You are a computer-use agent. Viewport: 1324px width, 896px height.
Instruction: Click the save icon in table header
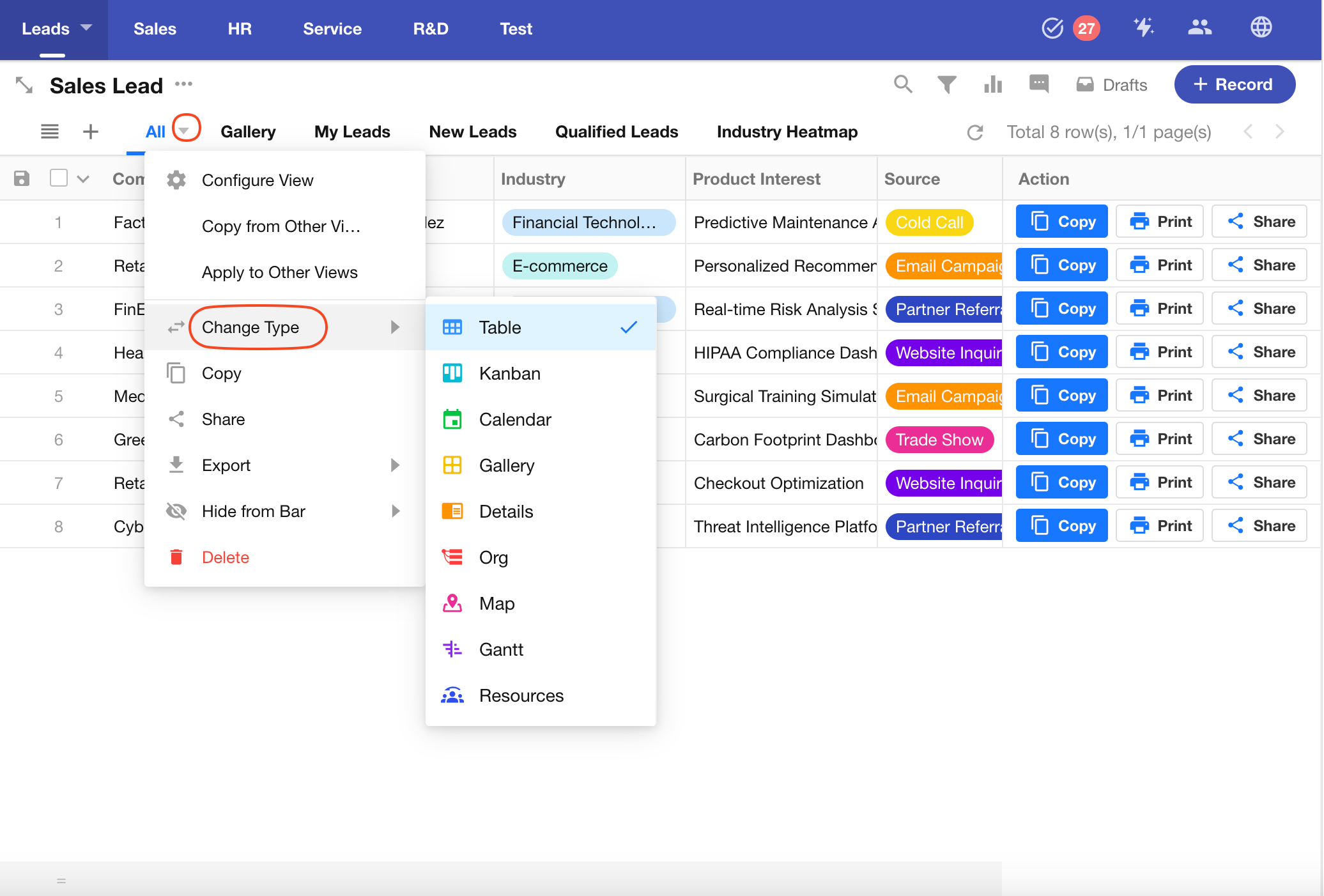[22, 178]
